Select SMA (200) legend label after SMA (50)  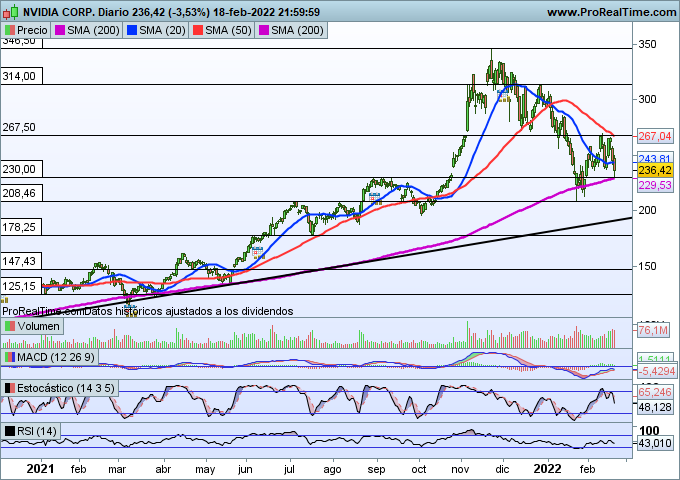coord(297,30)
